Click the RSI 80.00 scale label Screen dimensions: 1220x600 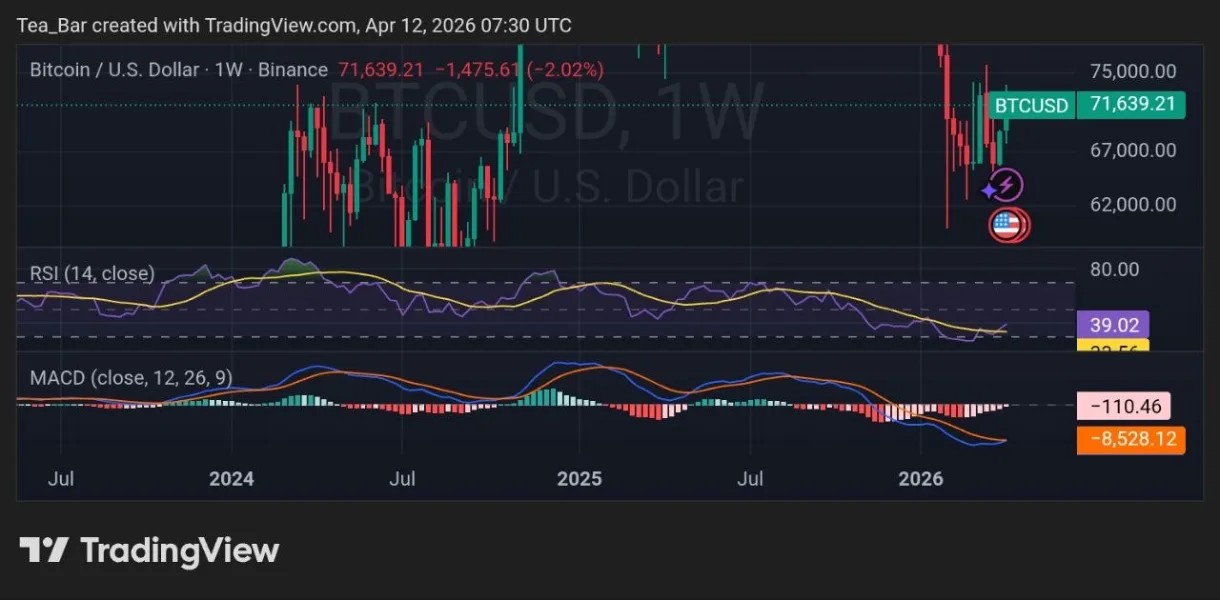pyautogui.click(x=1114, y=269)
